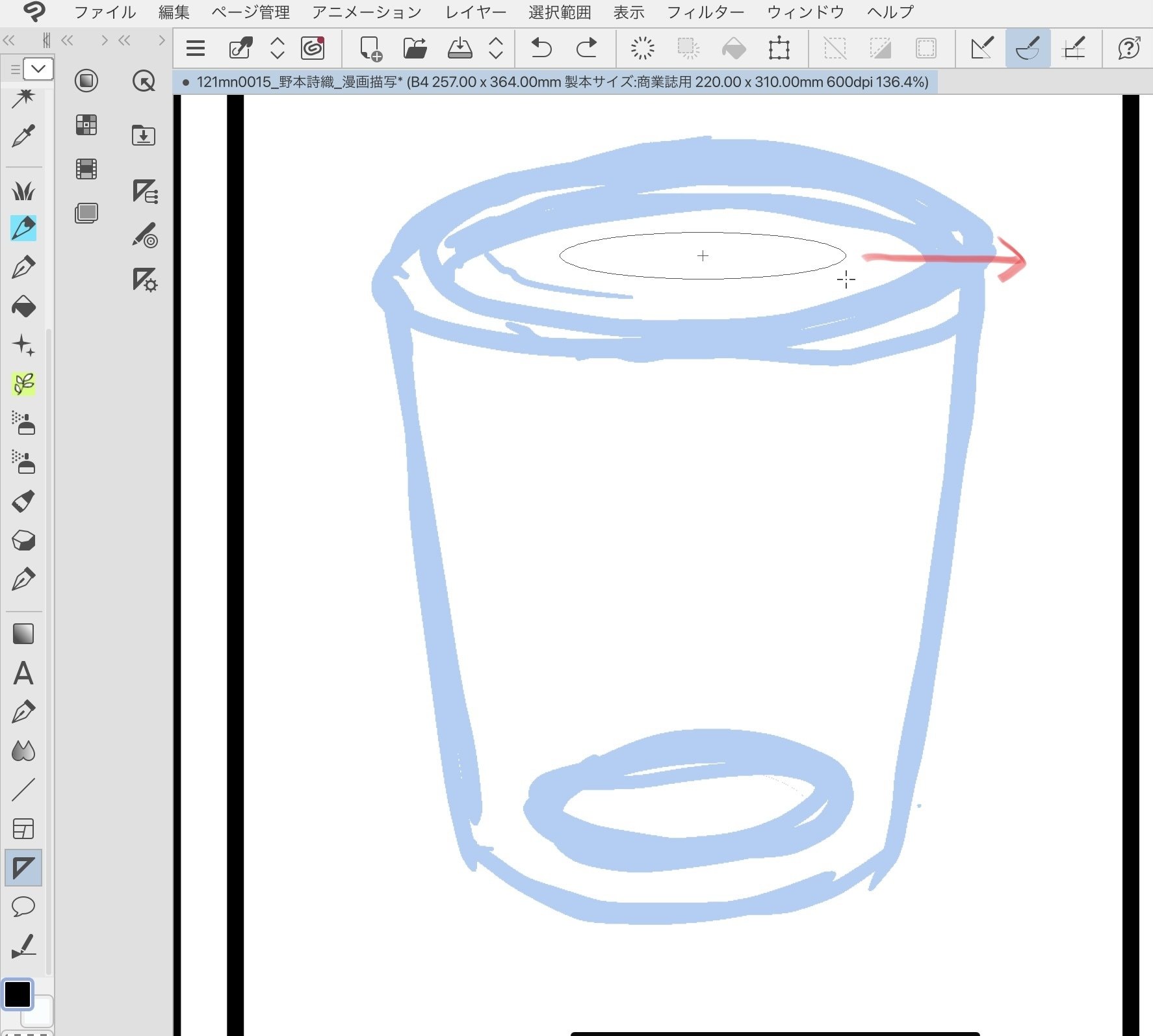Select the gradient tool

(23, 634)
